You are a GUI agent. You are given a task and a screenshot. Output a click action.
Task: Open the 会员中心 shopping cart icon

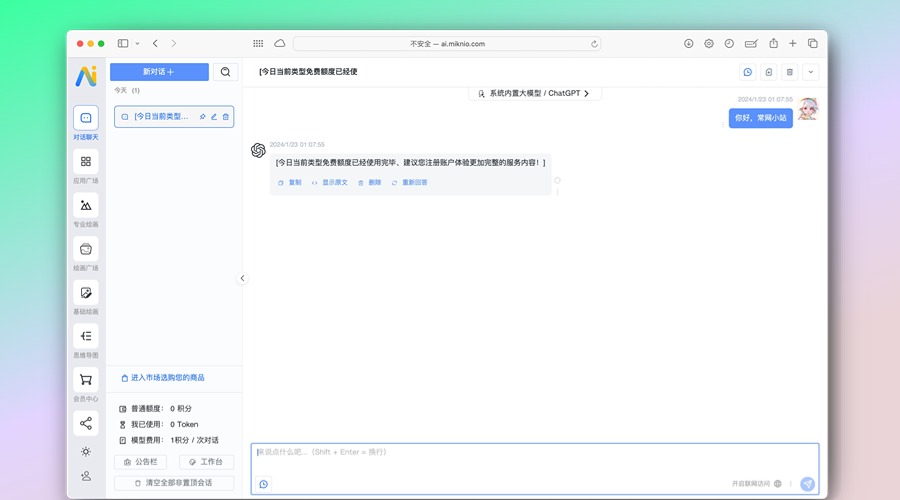[86, 380]
